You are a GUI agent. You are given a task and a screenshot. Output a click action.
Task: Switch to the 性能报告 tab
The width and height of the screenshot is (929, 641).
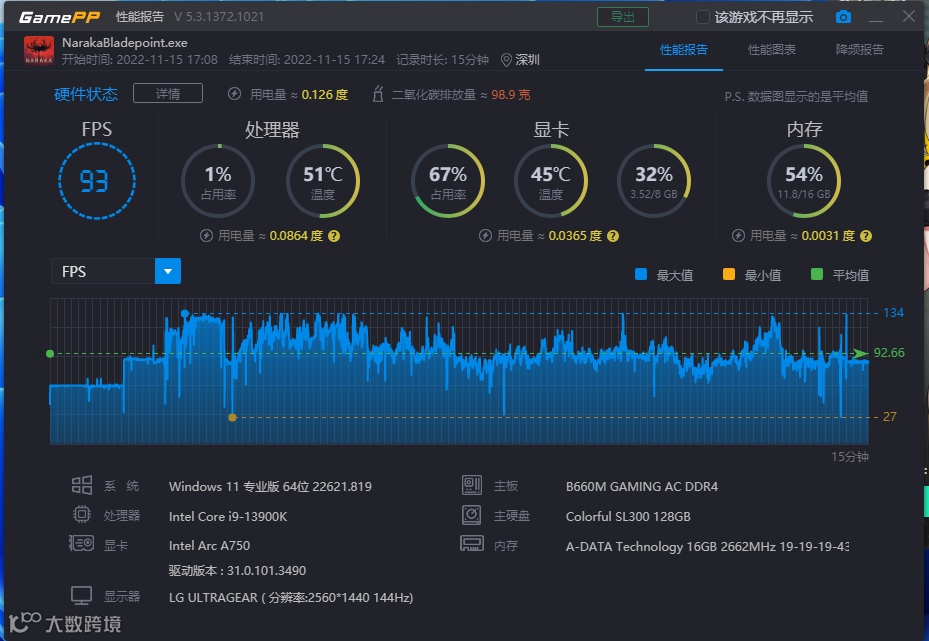point(684,50)
